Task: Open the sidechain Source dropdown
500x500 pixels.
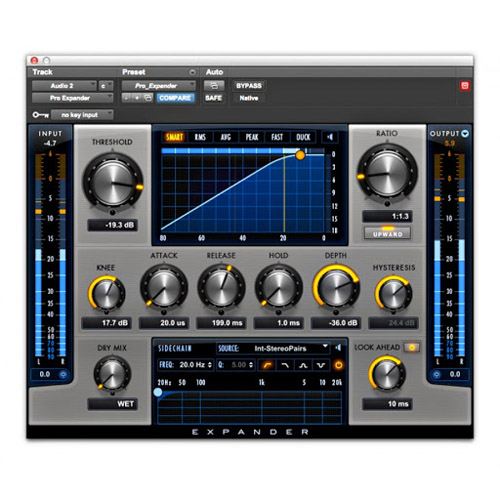Action: (273, 348)
